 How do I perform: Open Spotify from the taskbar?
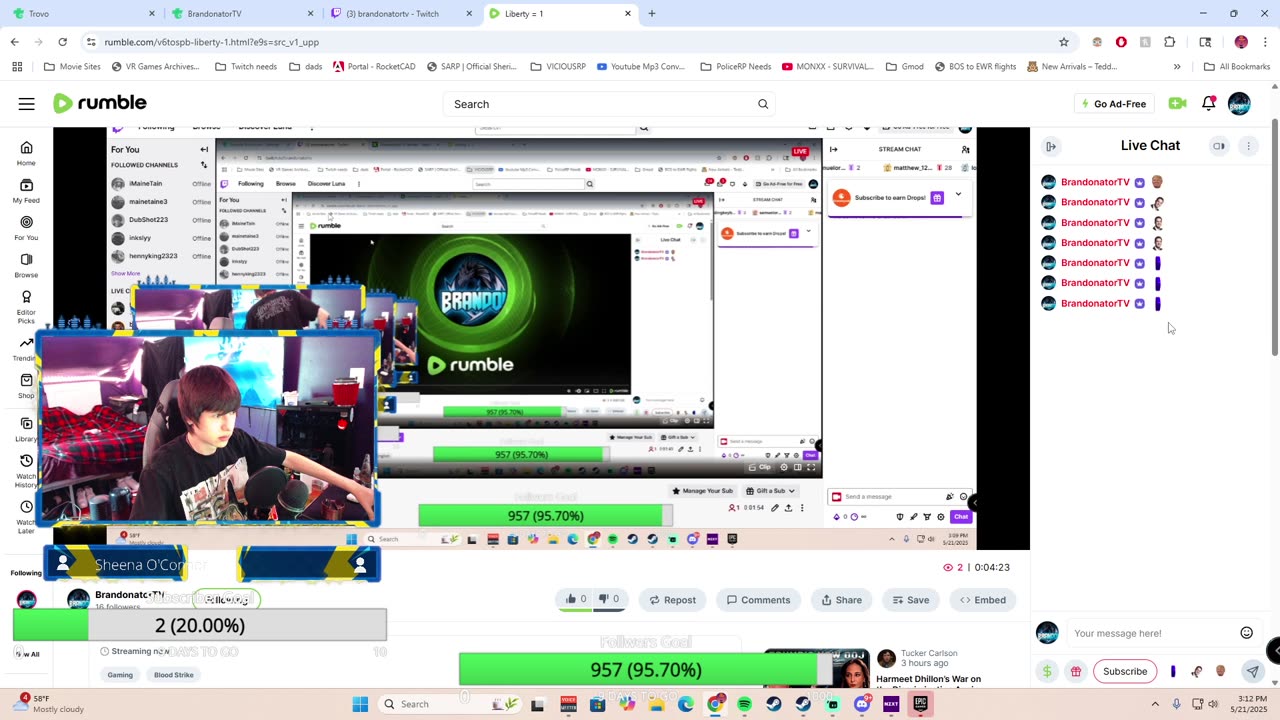coord(744,704)
